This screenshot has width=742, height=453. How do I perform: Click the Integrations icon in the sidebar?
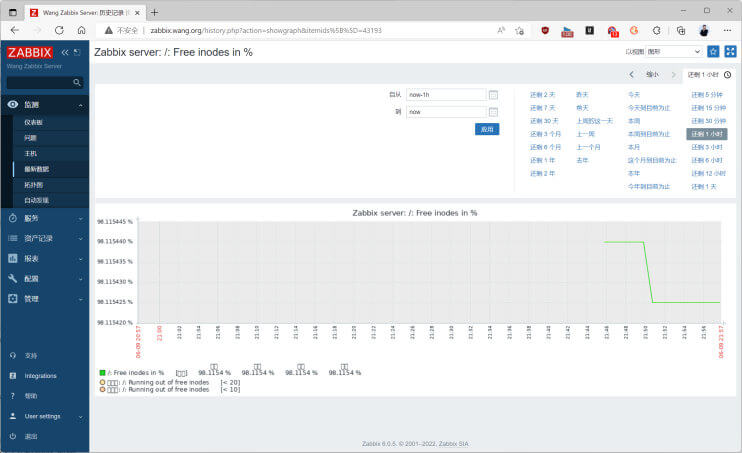coord(13,375)
